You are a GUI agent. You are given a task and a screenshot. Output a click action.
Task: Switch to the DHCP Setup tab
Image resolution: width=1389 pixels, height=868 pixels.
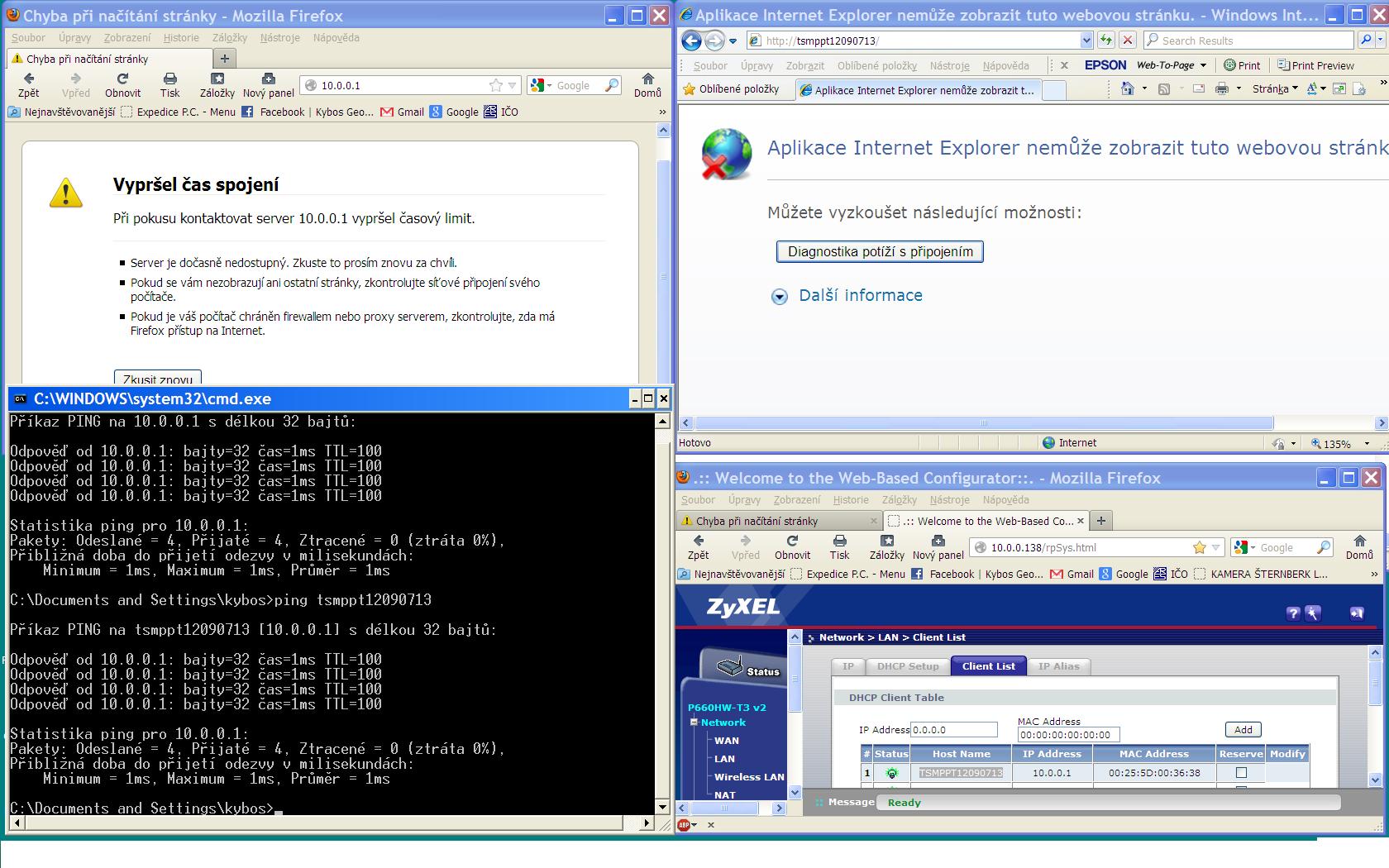click(908, 666)
